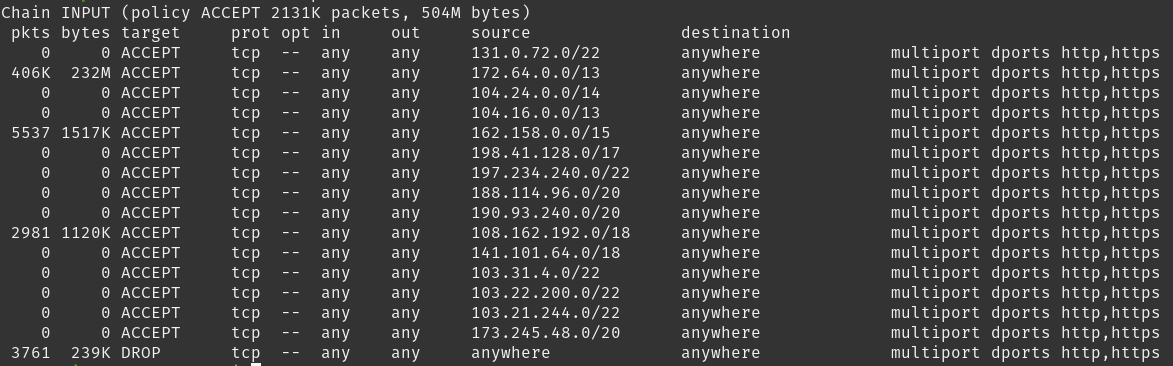
Task: Click the DROP target in last rule
Action: (141, 353)
